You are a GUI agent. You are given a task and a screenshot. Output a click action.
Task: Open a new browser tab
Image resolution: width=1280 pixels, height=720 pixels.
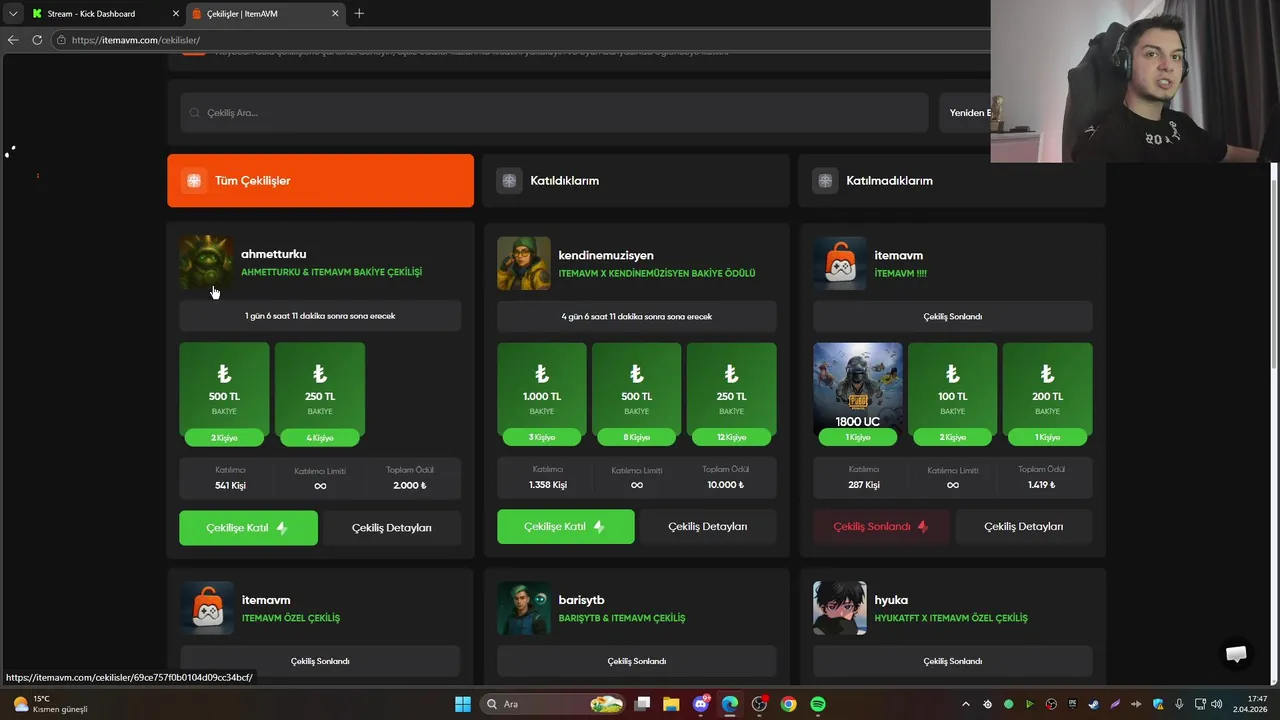click(359, 14)
